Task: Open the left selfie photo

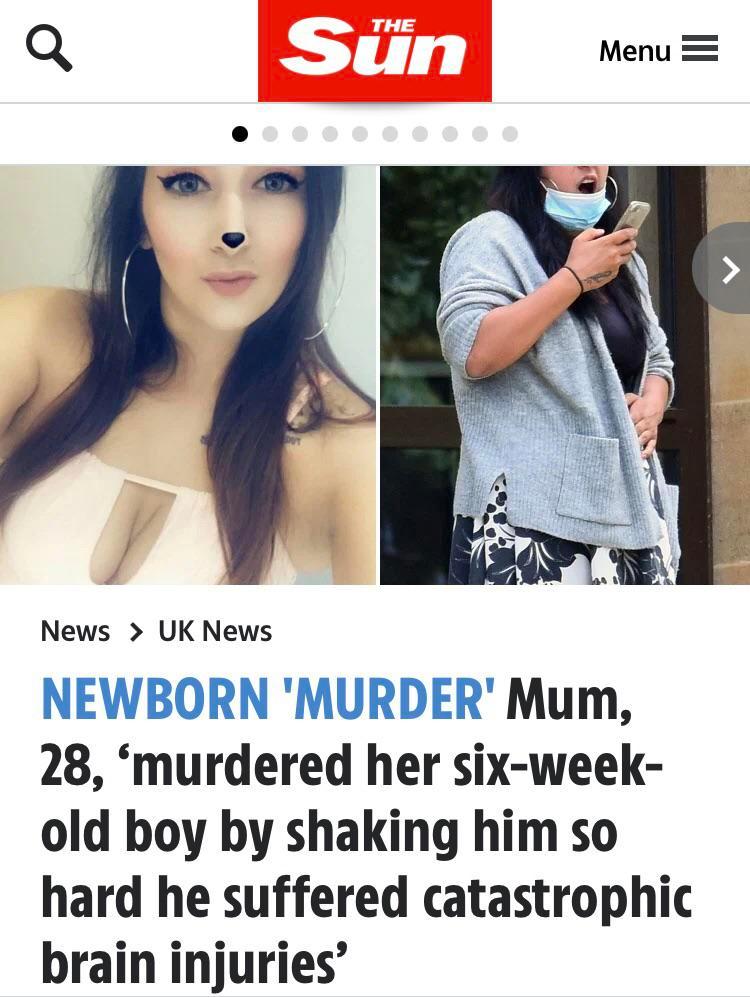Action: pyautogui.click(x=188, y=375)
